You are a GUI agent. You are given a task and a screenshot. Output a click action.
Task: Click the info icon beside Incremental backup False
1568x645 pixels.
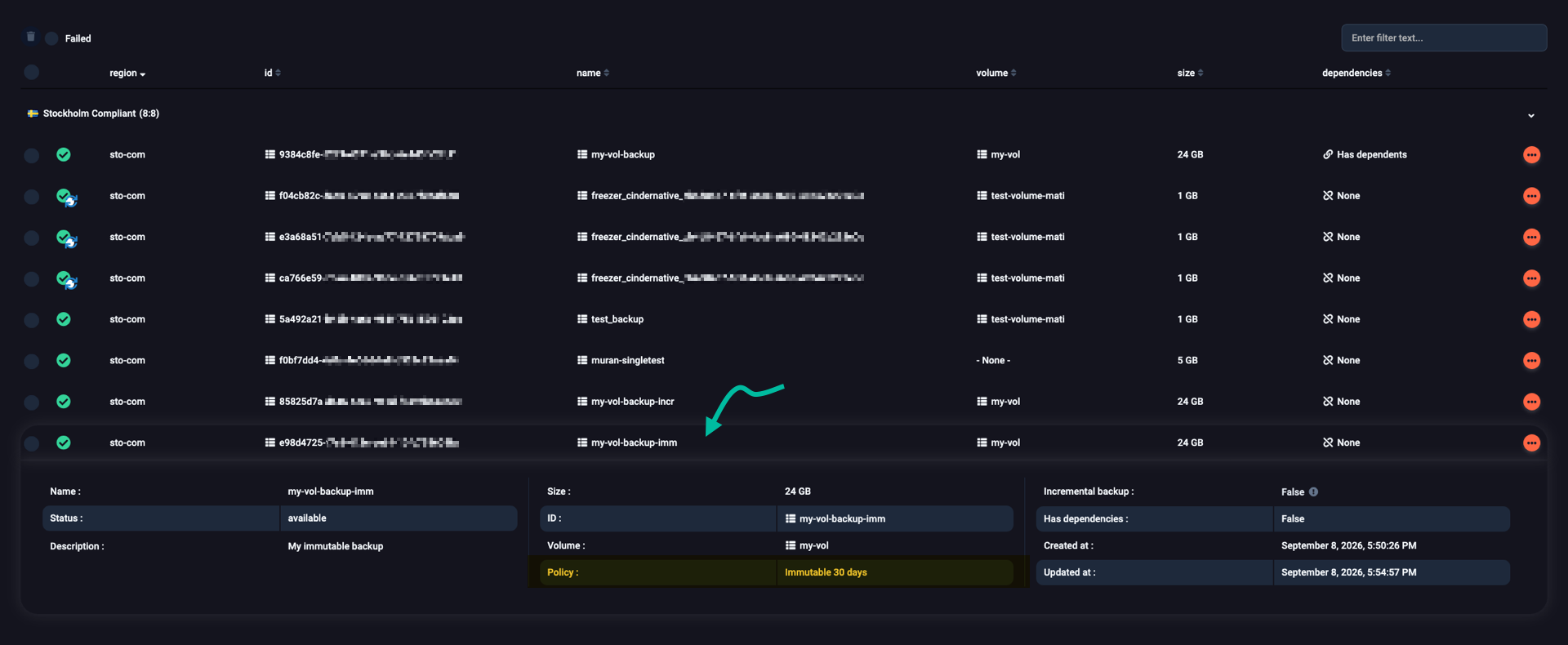(x=1313, y=492)
